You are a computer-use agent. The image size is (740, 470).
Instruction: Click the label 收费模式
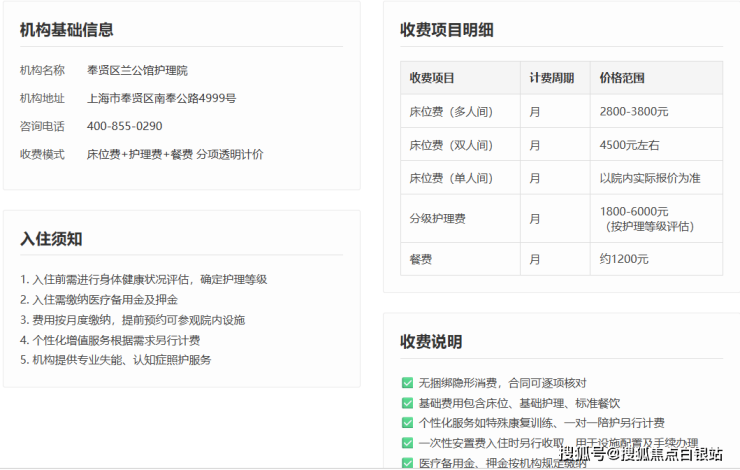tap(42, 154)
